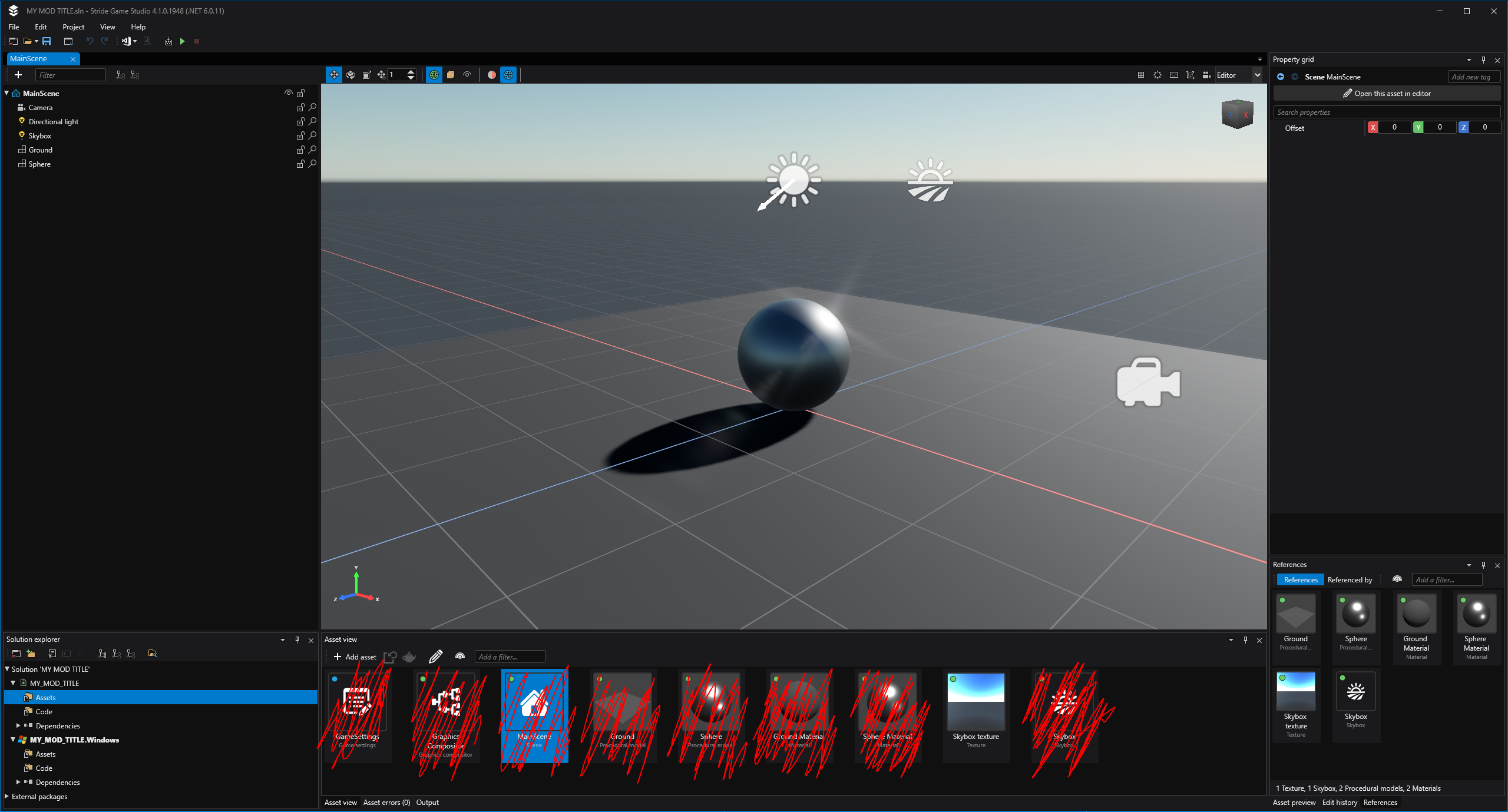
Task: Switch to the Asset errors (0) tab
Action: point(386,802)
